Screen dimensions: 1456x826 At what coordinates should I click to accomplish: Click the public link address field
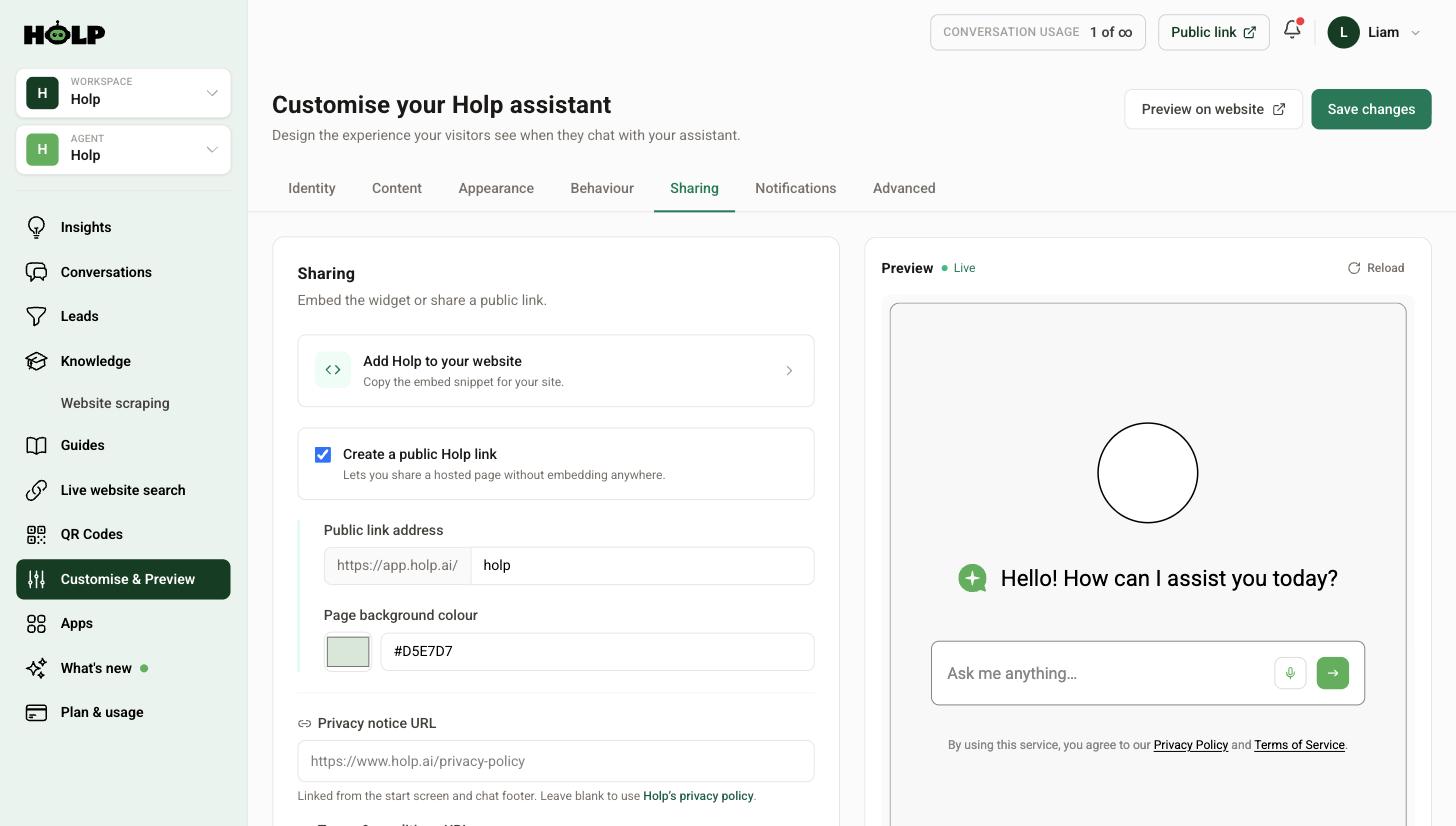point(642,566)
